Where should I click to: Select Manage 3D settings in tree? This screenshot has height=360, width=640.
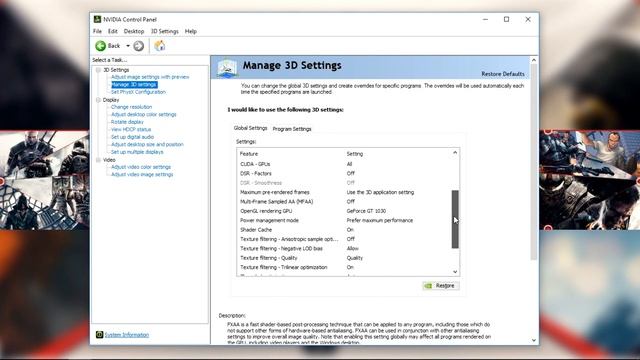click(x=134, y=84)
